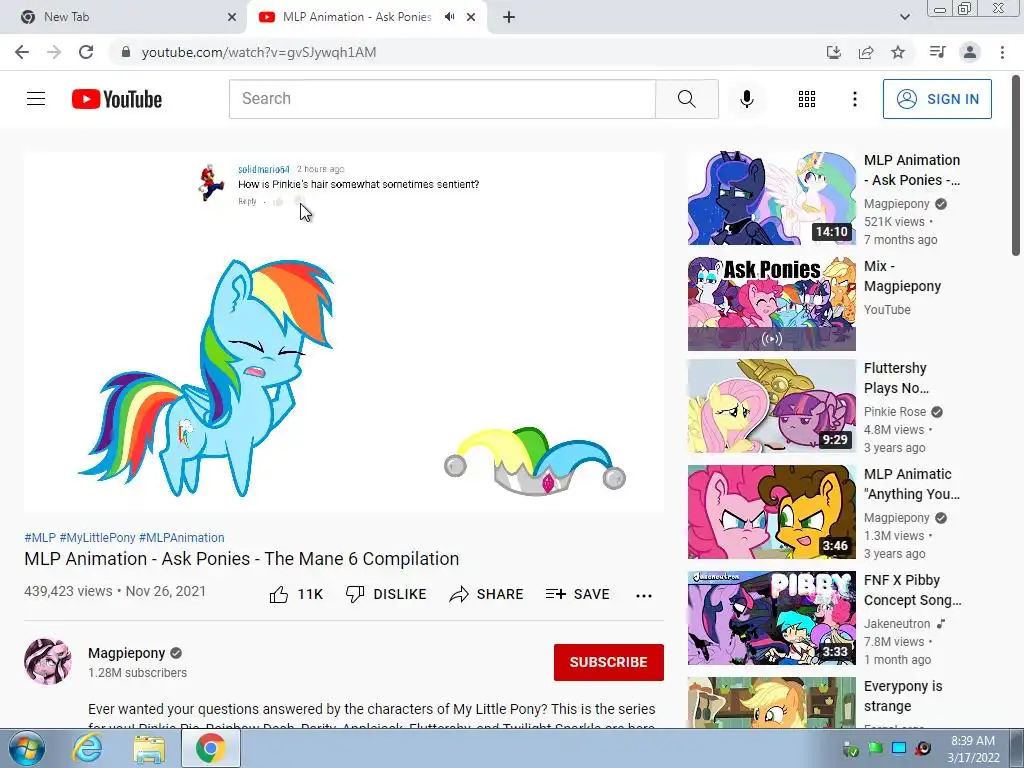Open the Fluttershy Plays thumbnail

pyautogui.click(x=771, y=406)
